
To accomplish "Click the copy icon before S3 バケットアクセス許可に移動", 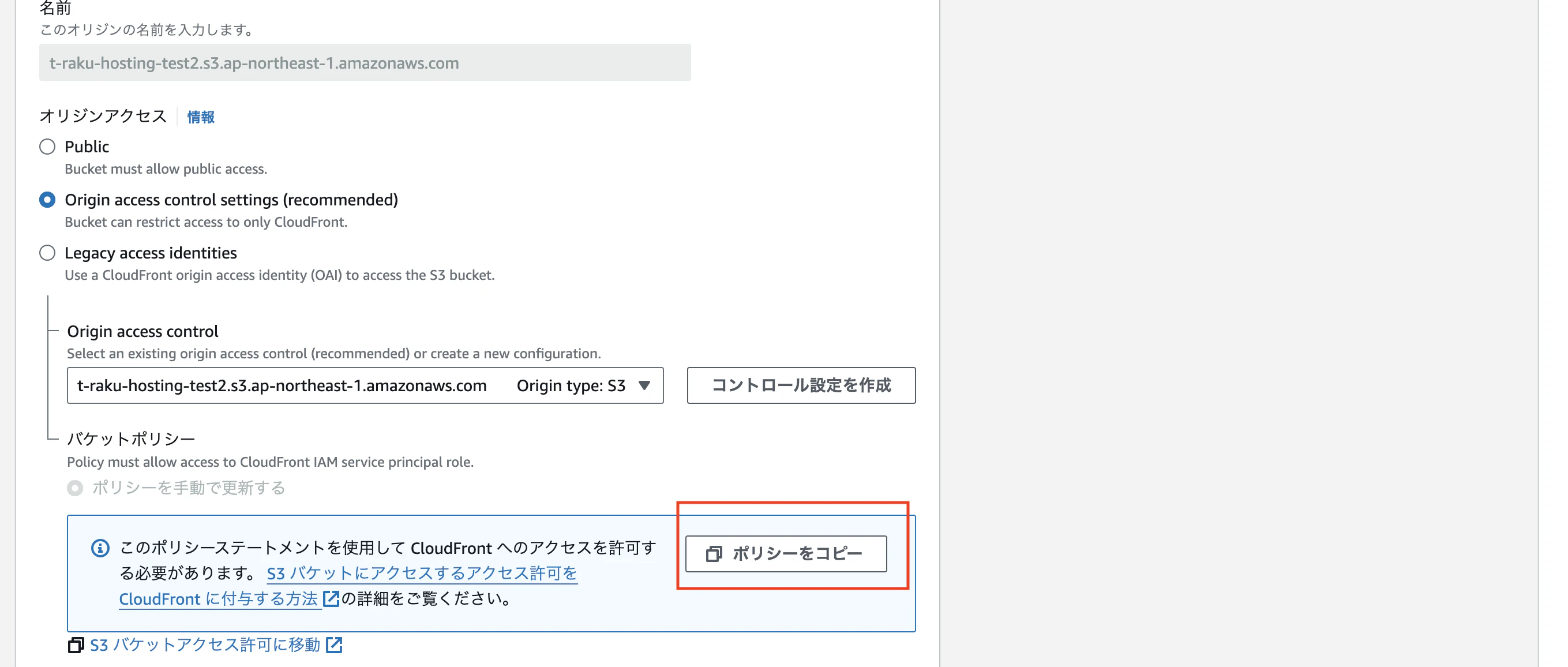I will pyautogui.click(x=76, y=646).
